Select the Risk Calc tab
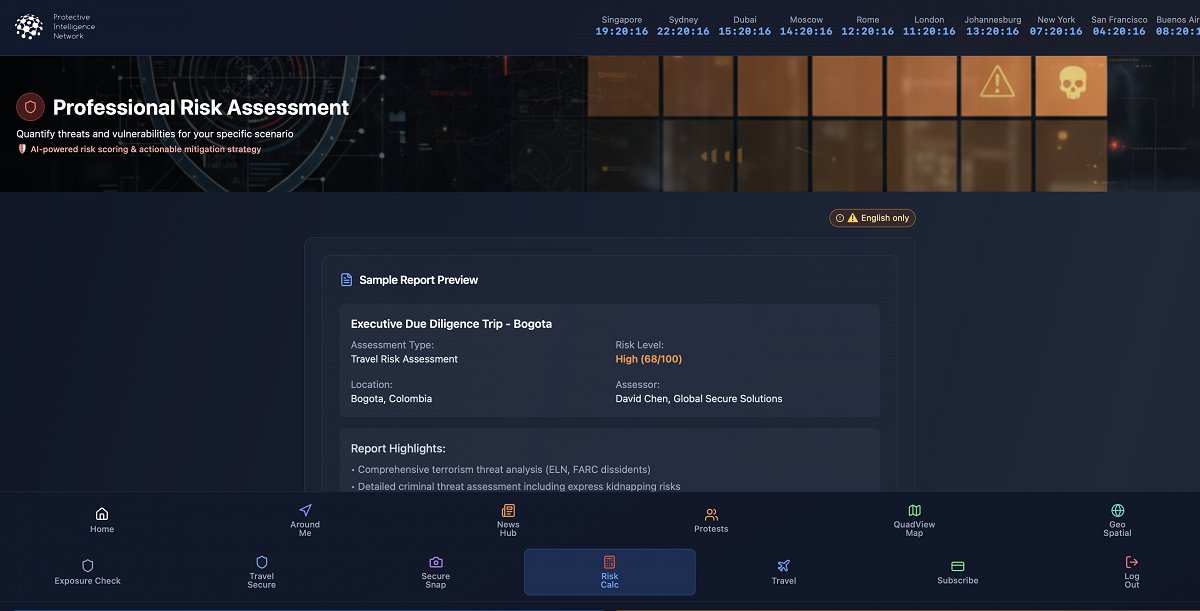The image size is (1200, 611). (610, 572)
